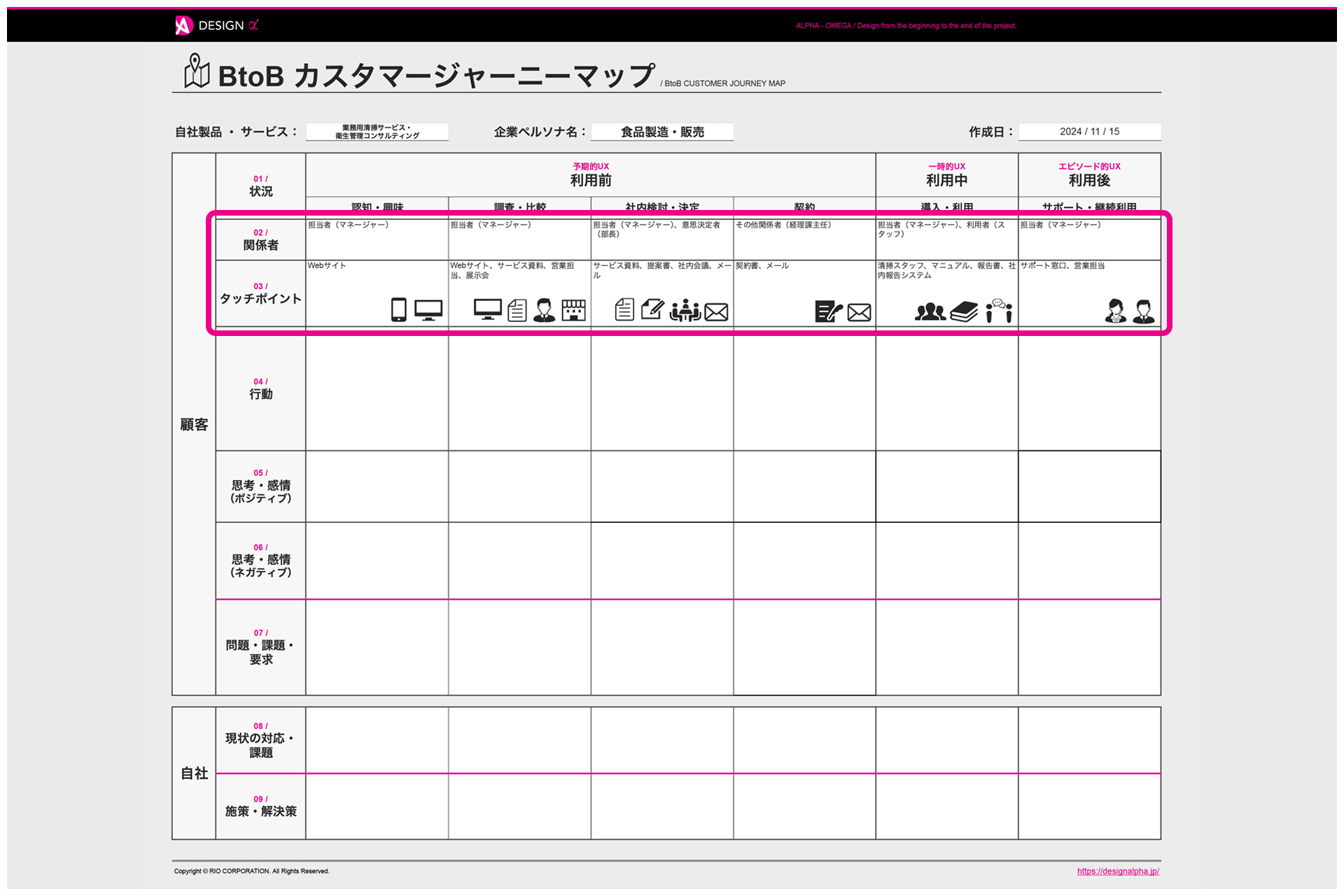Click the 自社製品・サービス input field

[377, 132]
